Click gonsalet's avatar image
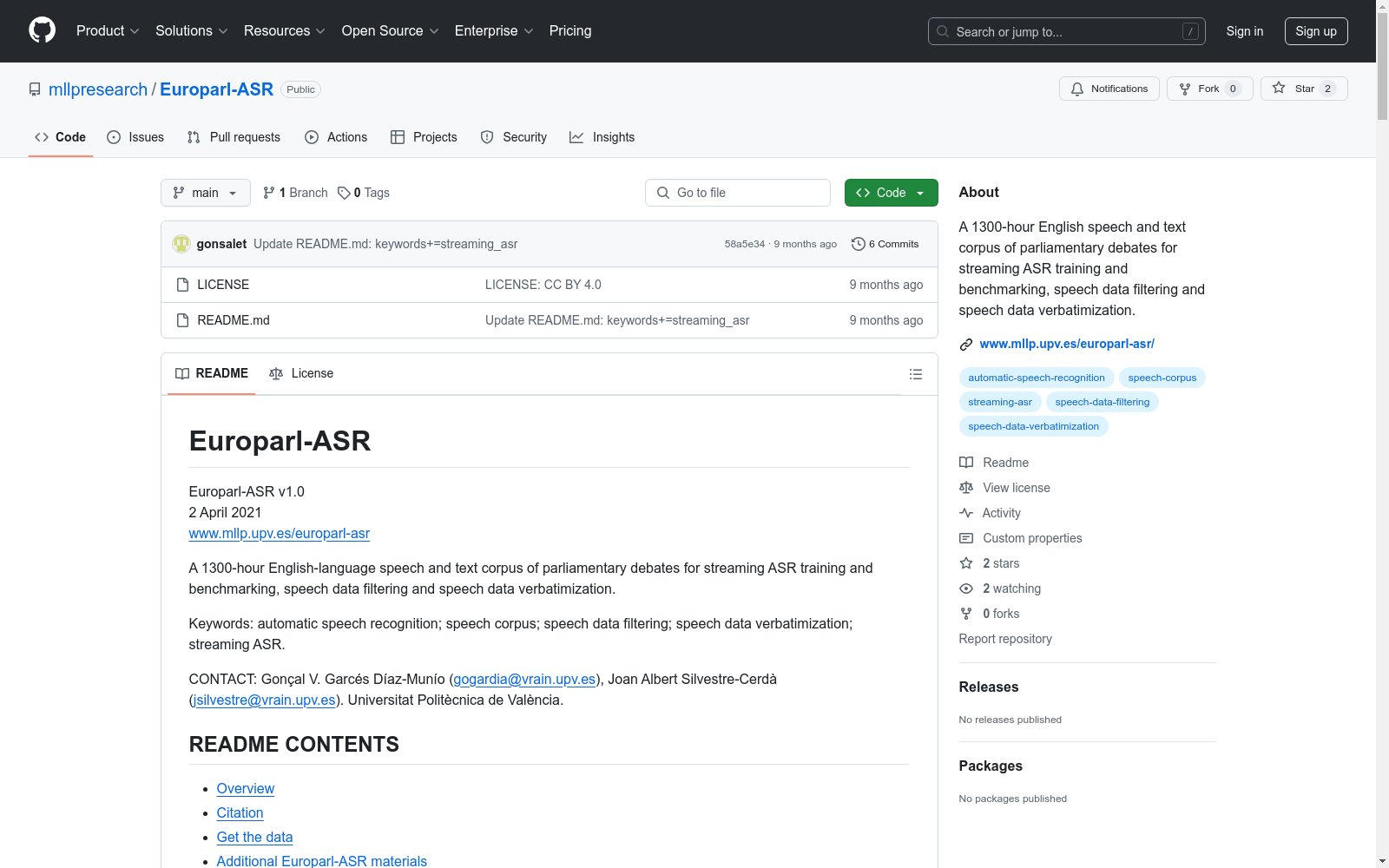The width and height of the screenshot is (1389, 868). click(181, 244)
